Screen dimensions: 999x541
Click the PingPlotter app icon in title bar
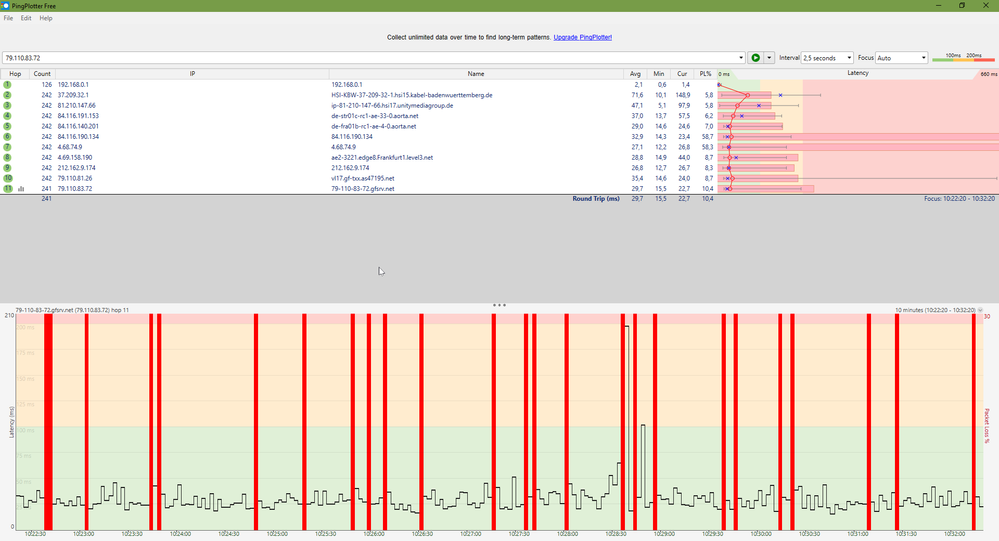click(7, 5)
